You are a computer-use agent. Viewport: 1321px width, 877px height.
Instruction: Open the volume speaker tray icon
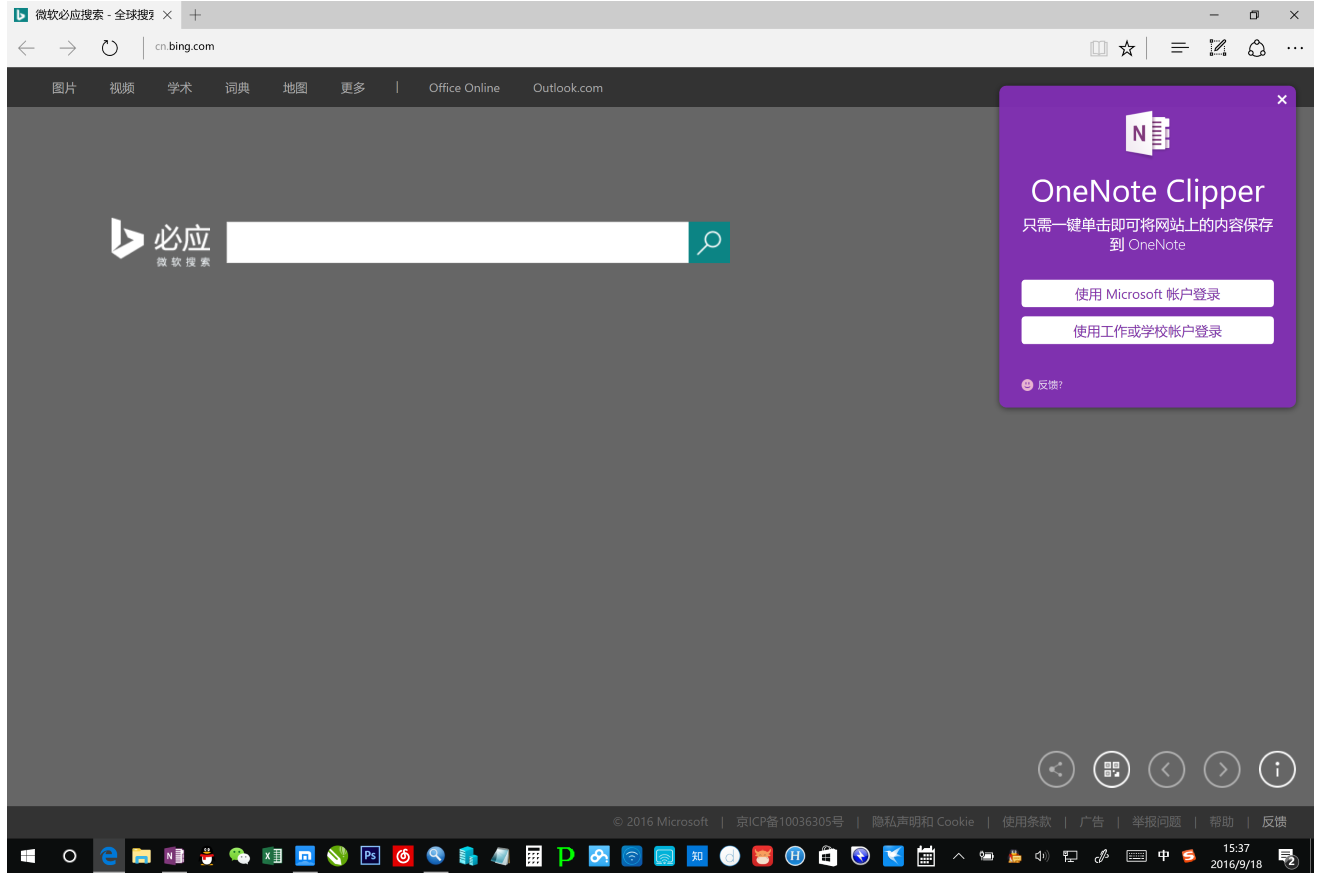[1042, 856]
